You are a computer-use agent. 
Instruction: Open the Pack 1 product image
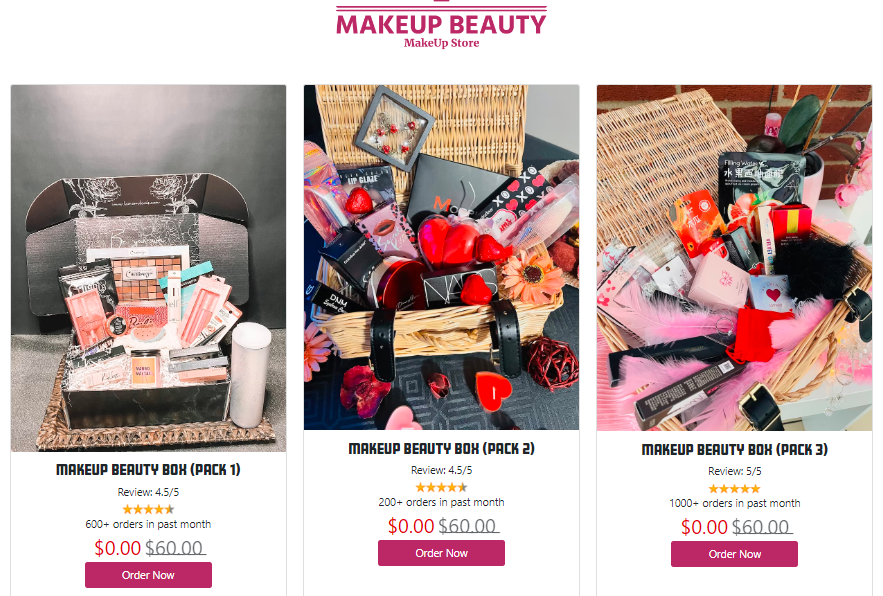[x=148, y=268]
